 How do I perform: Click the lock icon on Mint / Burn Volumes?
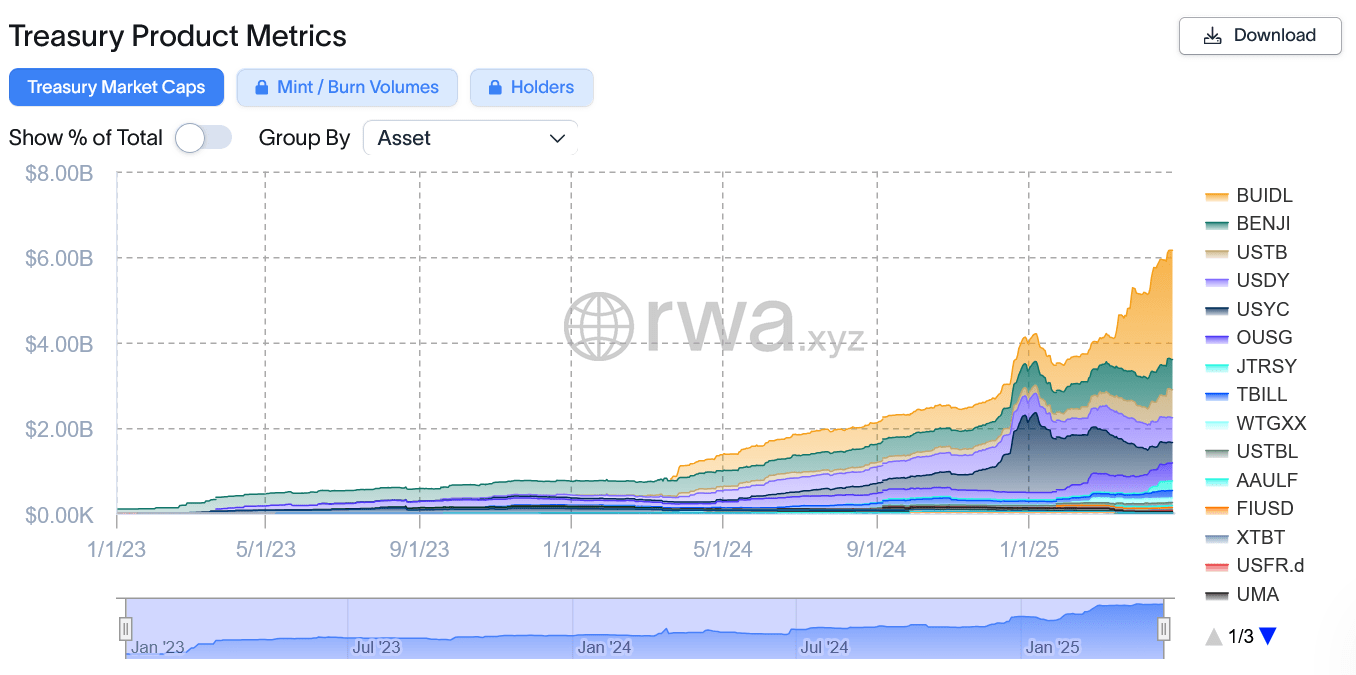tap(261, 88)
